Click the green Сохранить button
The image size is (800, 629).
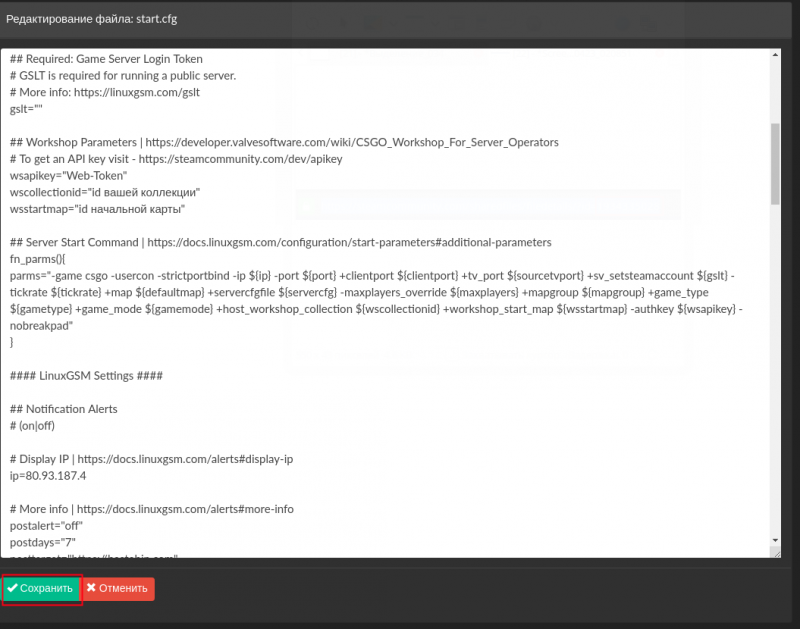42,589
